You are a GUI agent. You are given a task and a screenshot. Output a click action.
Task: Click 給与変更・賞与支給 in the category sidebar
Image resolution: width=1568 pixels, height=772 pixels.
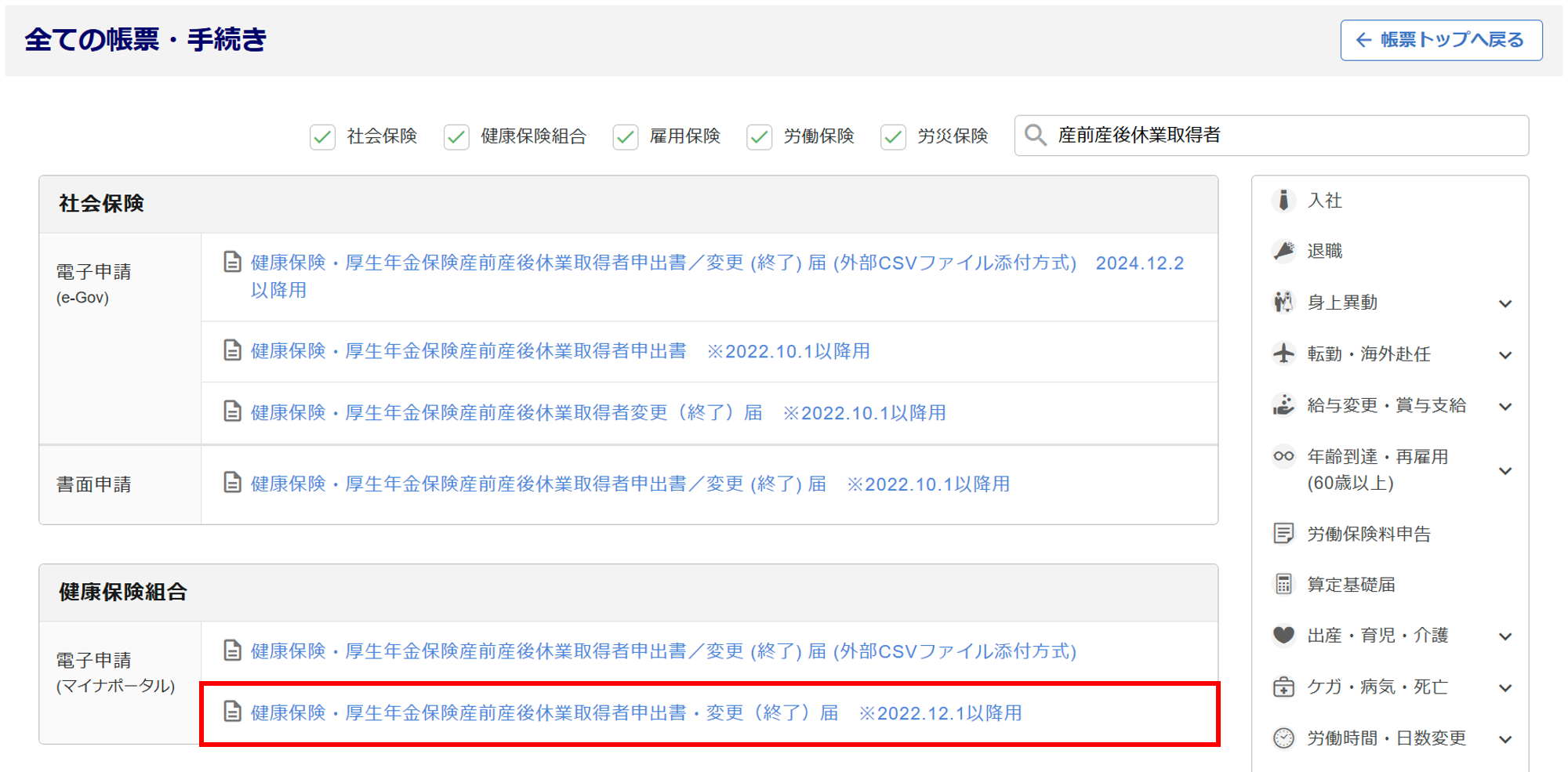point(1387,405)
